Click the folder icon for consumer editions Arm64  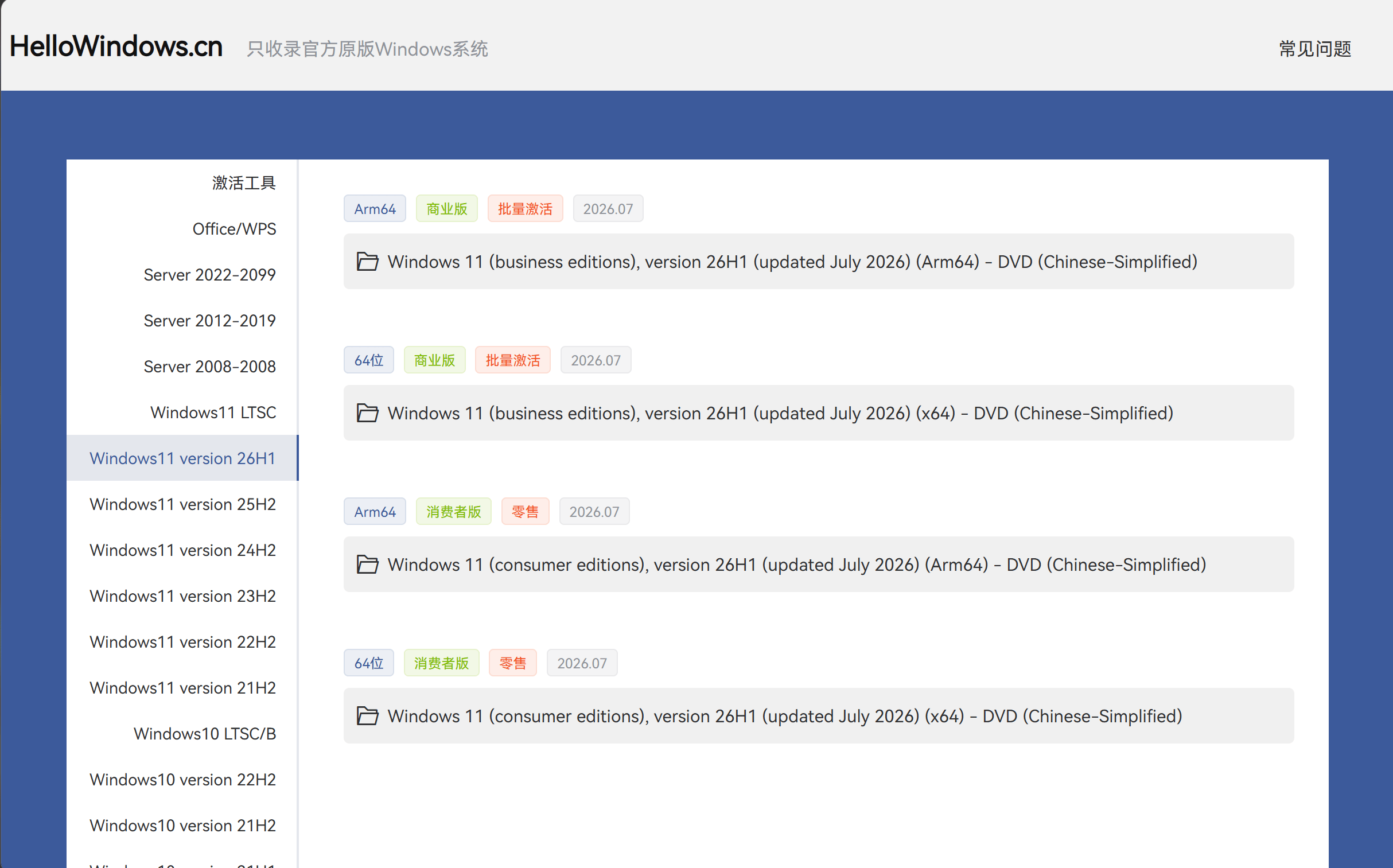pos(367,565)
